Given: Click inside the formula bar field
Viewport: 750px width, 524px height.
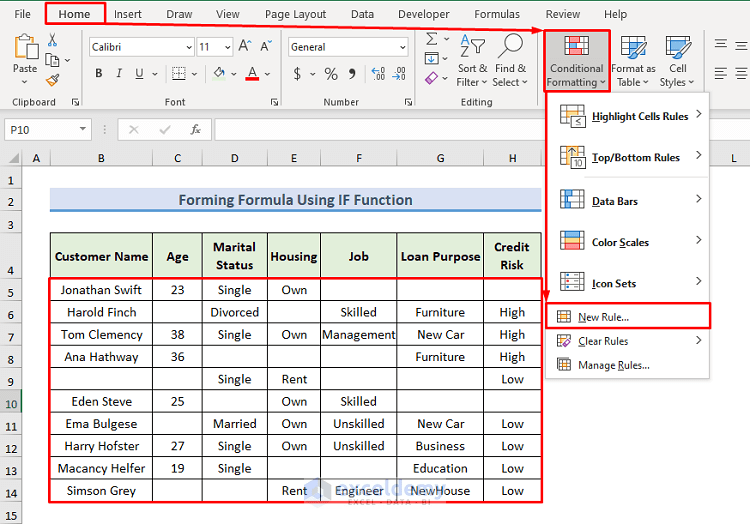Looking at the screenshot, I should (x=379, y=130).
